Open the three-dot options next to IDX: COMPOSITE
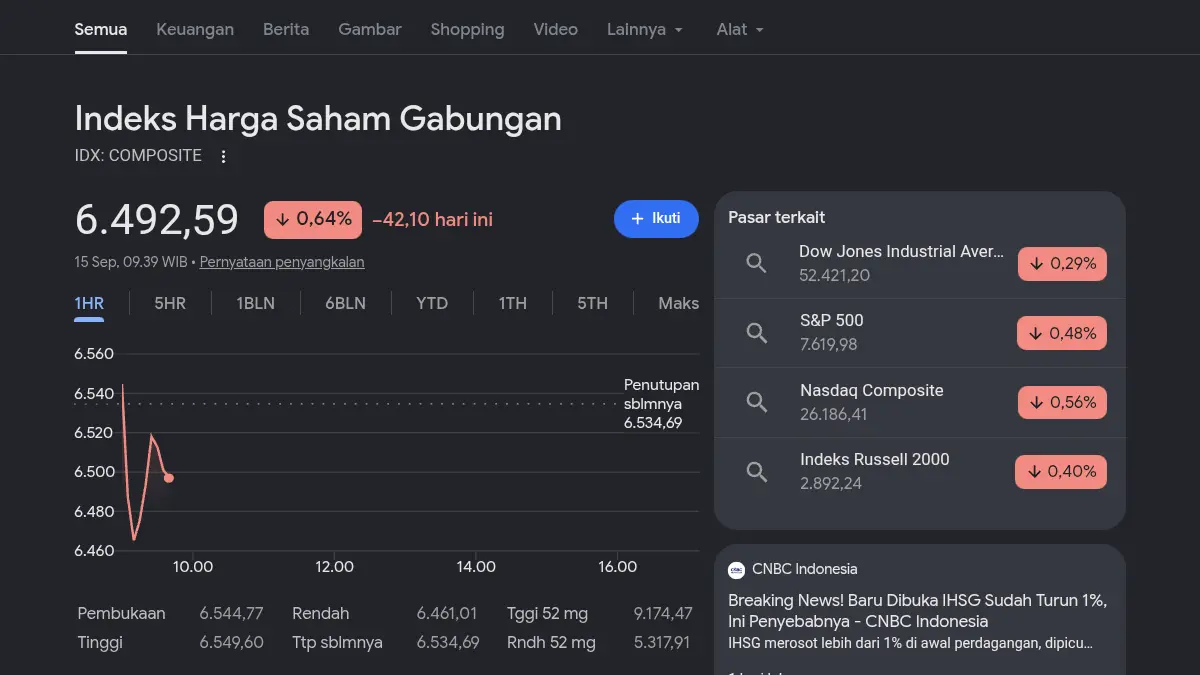The image size is (1200, 675). pyautogui.click(x=224, y=156)
